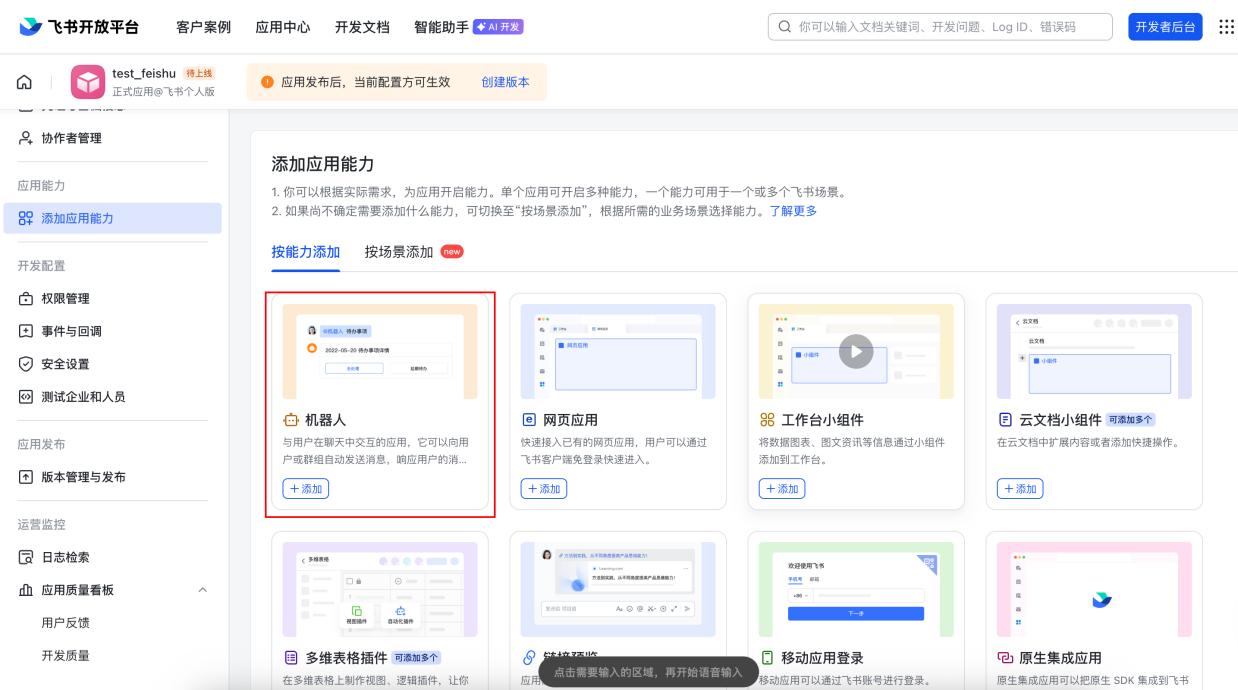Open 开发文档 in the top navigation
Image resolution: width=1238 pixels, height=690 pixels.
pyautogui.click(x=362, y=28)
